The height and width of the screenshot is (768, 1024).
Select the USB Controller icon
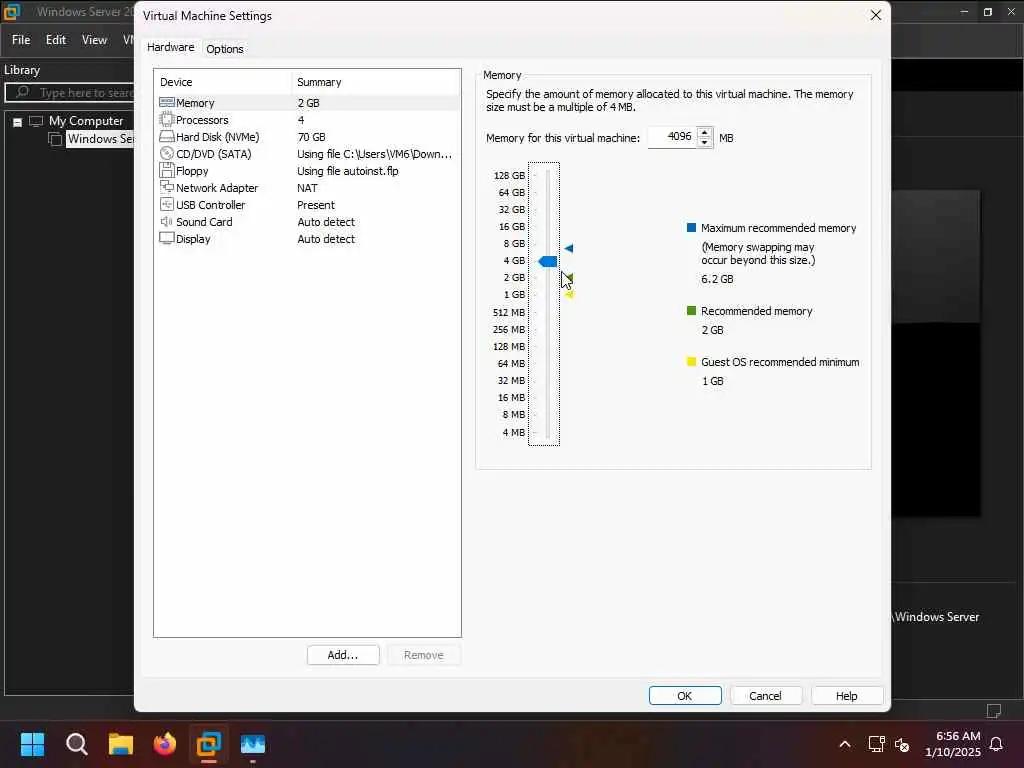coord(167,204)
